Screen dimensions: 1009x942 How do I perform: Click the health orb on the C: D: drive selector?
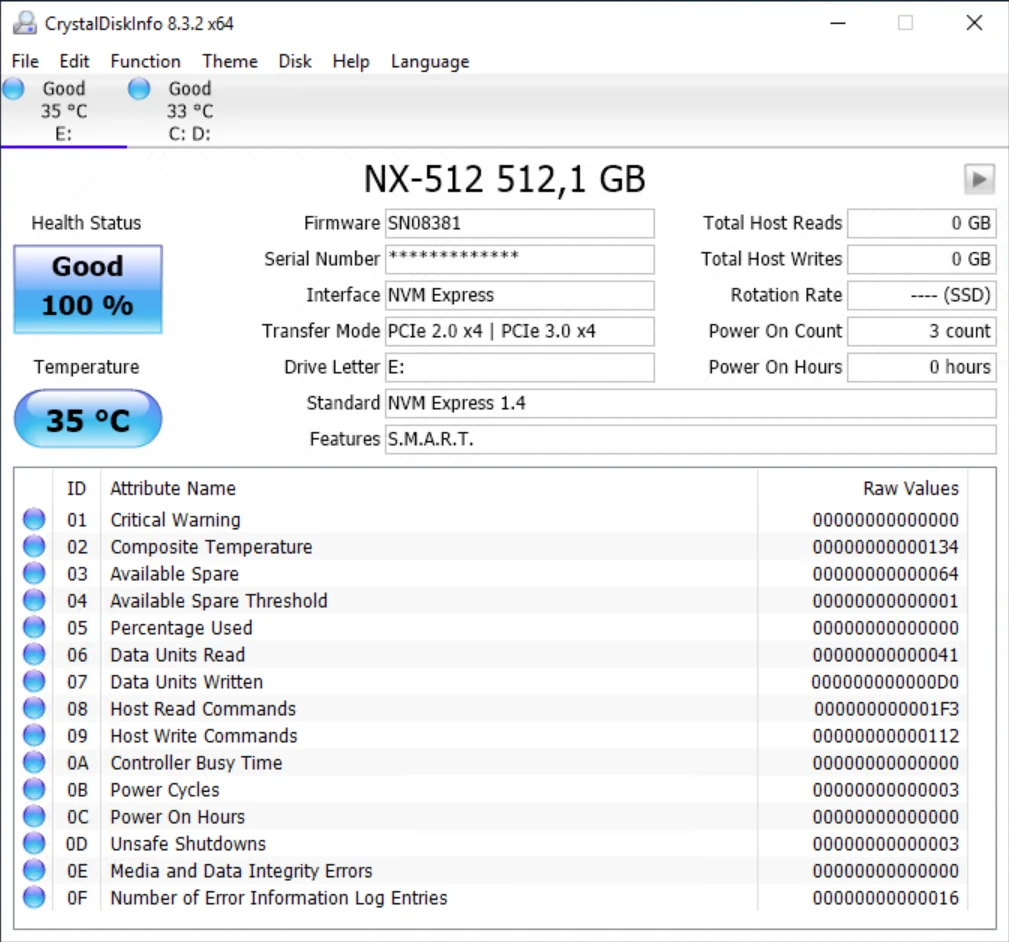138,88
